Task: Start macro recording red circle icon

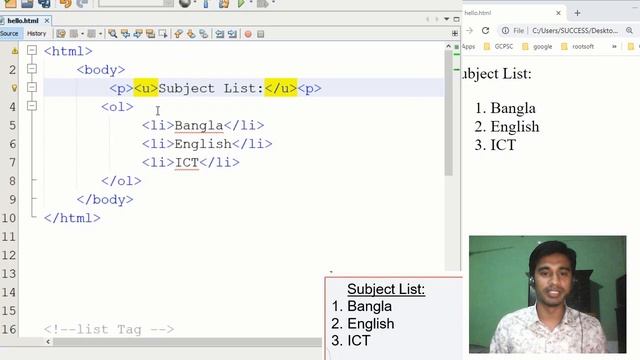Action: coord(248,34)
